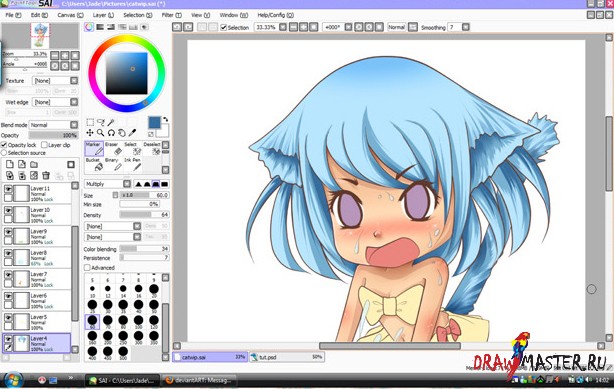The image size is (614, 389).
Task: Open the Layer menu
Action: [x=103, y=15]
